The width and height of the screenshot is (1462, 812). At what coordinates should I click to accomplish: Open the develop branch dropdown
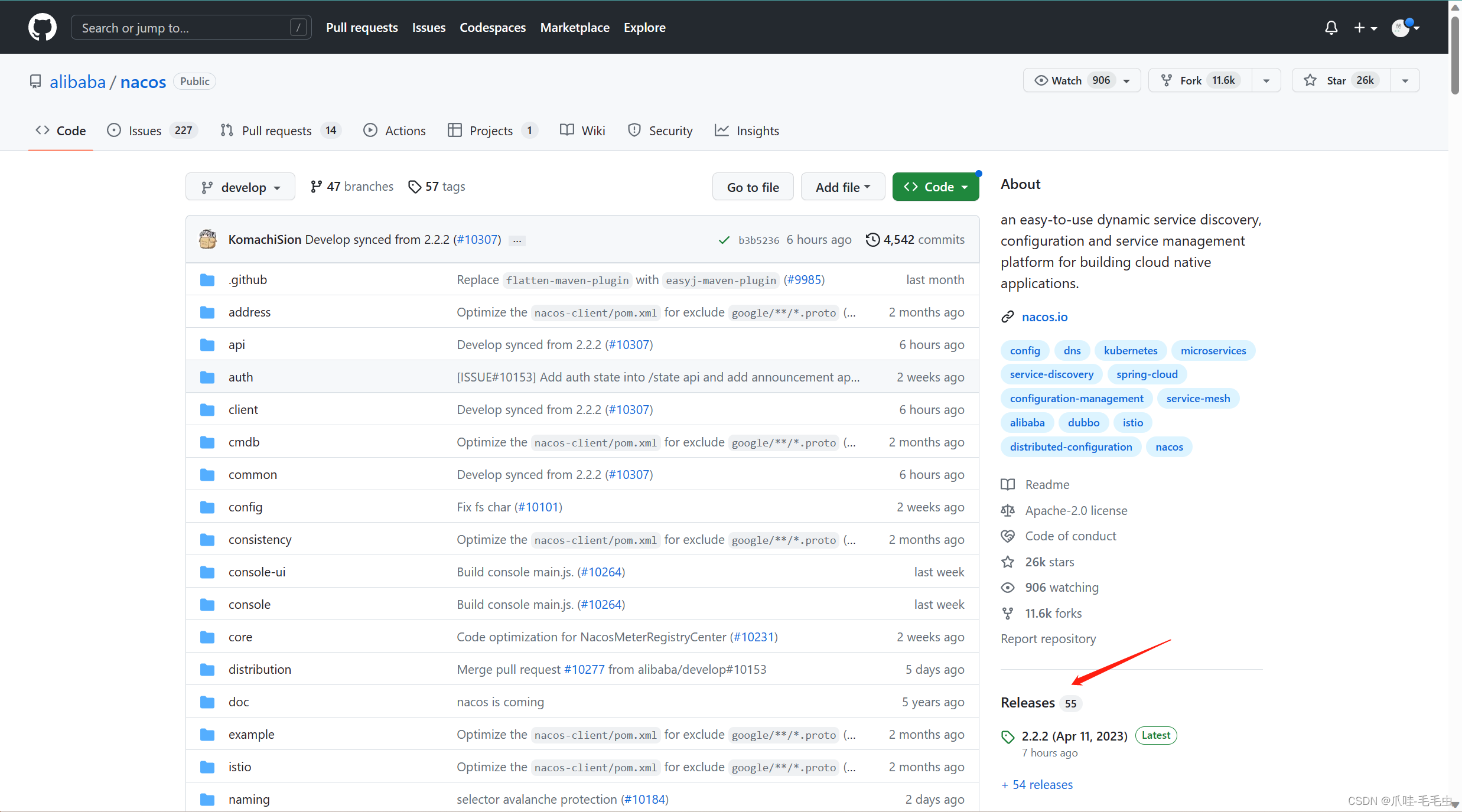[240, 187]
